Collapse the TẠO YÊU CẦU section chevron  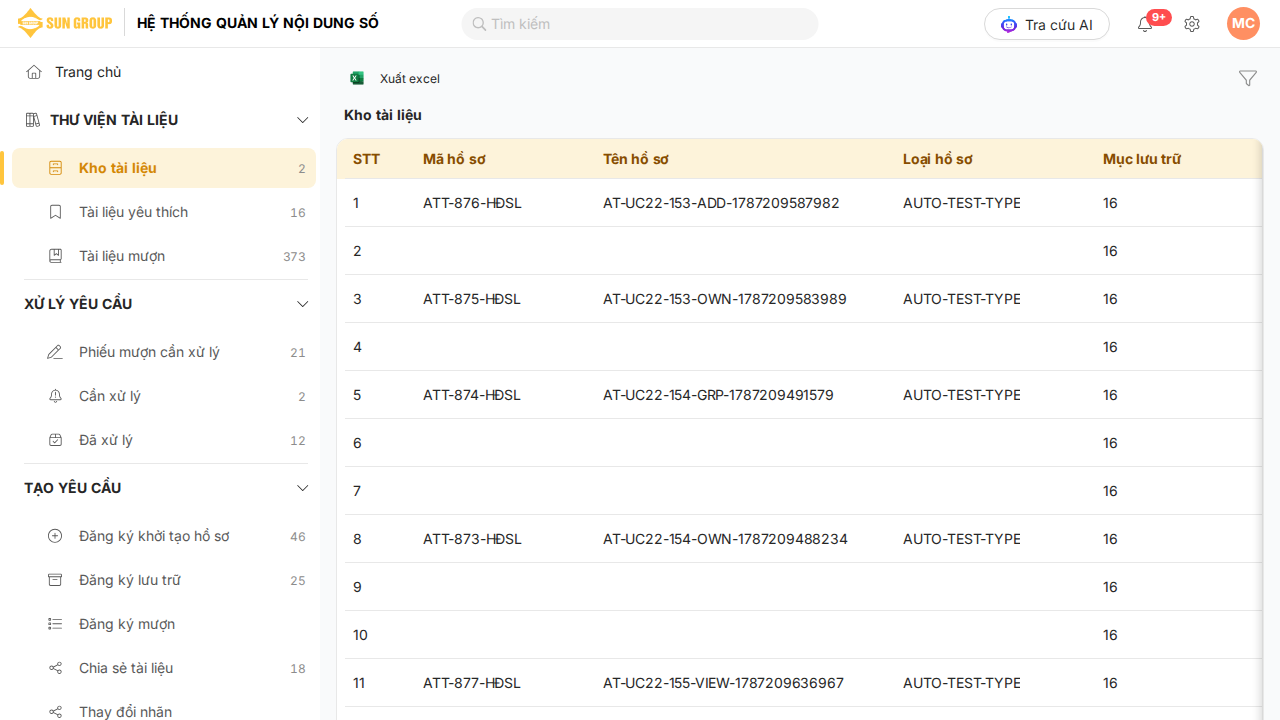pos(303,488)
